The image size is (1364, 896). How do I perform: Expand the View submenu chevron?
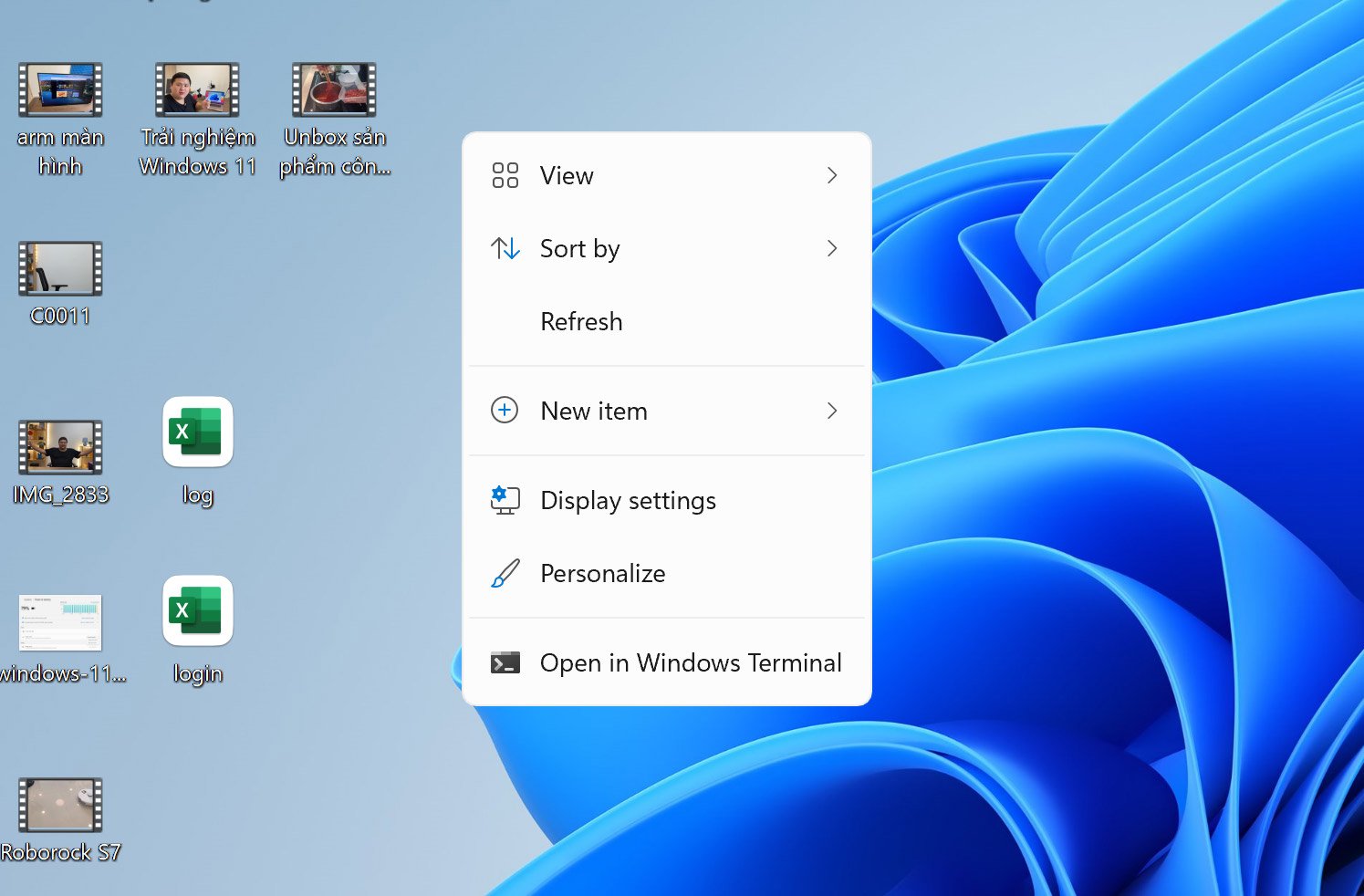click(831, 175)
